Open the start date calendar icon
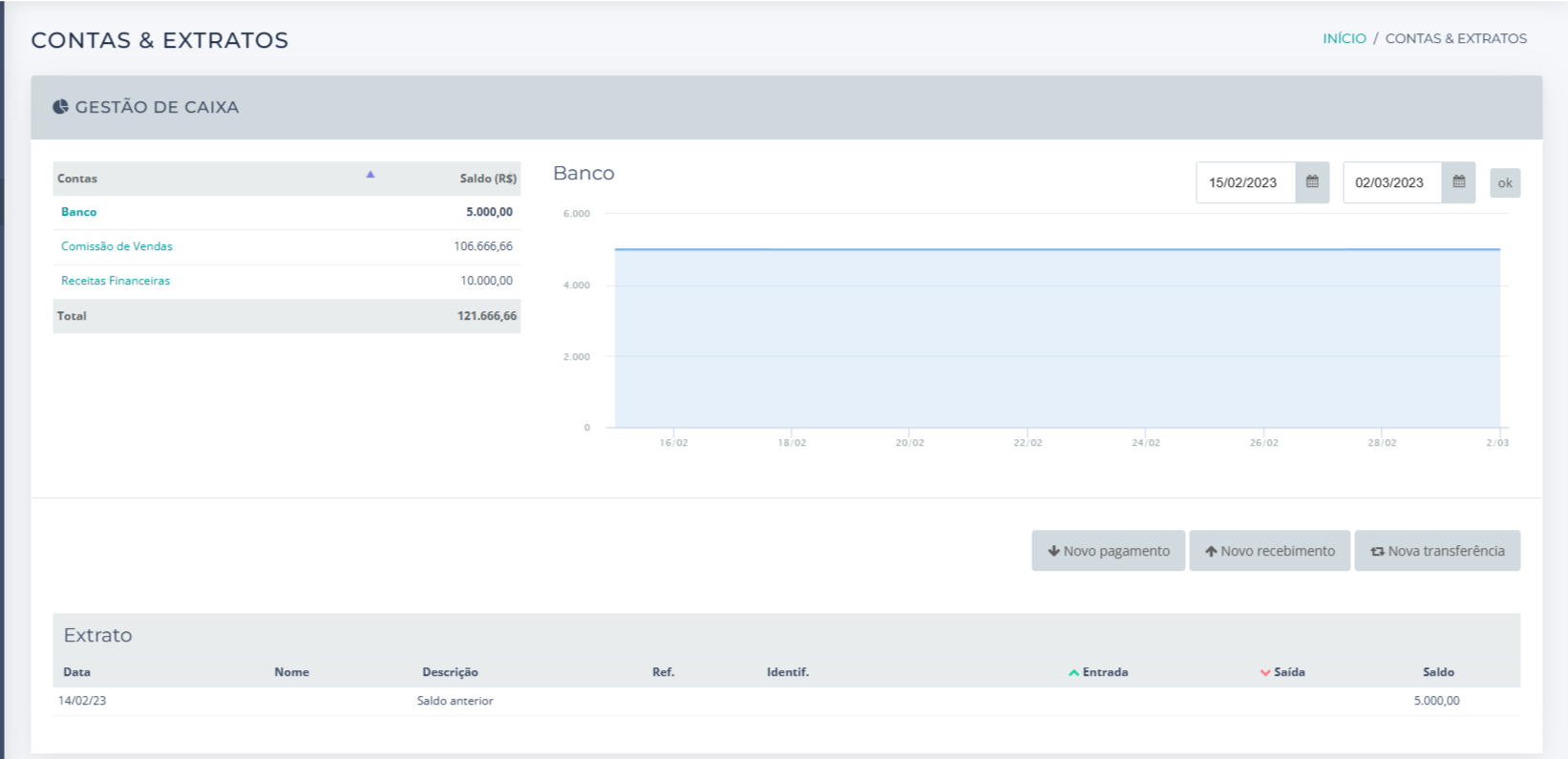This screenshot has width=1568, height=759. coord(1312,182)
